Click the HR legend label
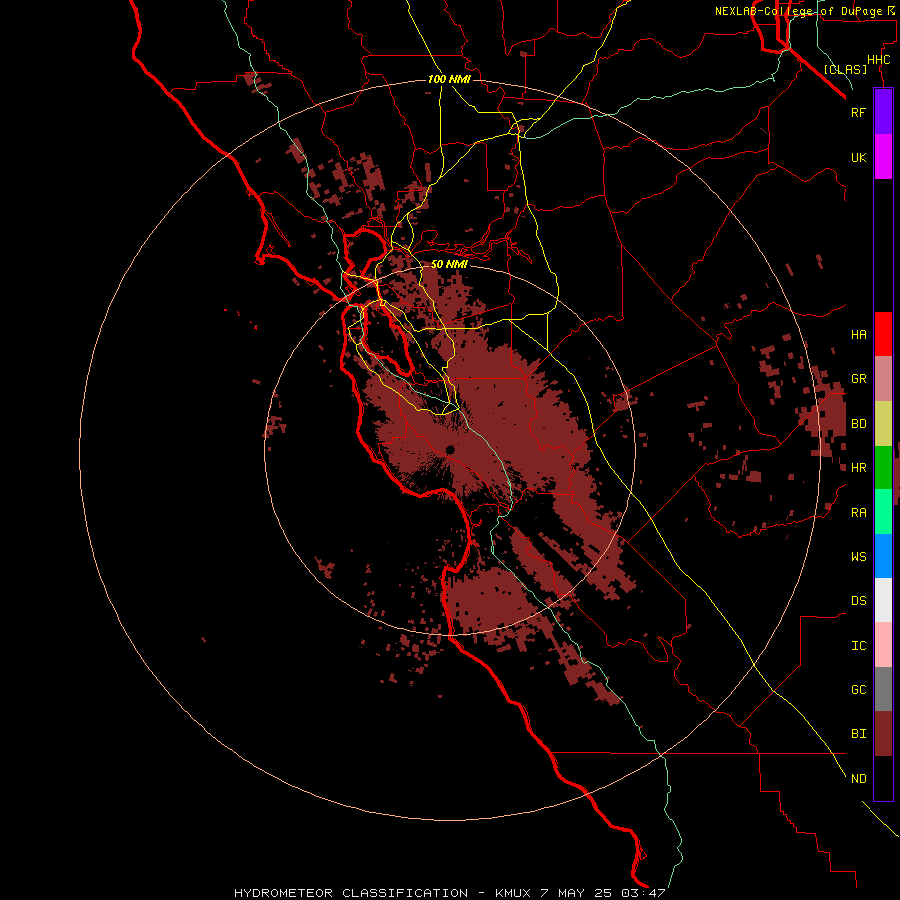900x900 pixels. click(859, 468)
